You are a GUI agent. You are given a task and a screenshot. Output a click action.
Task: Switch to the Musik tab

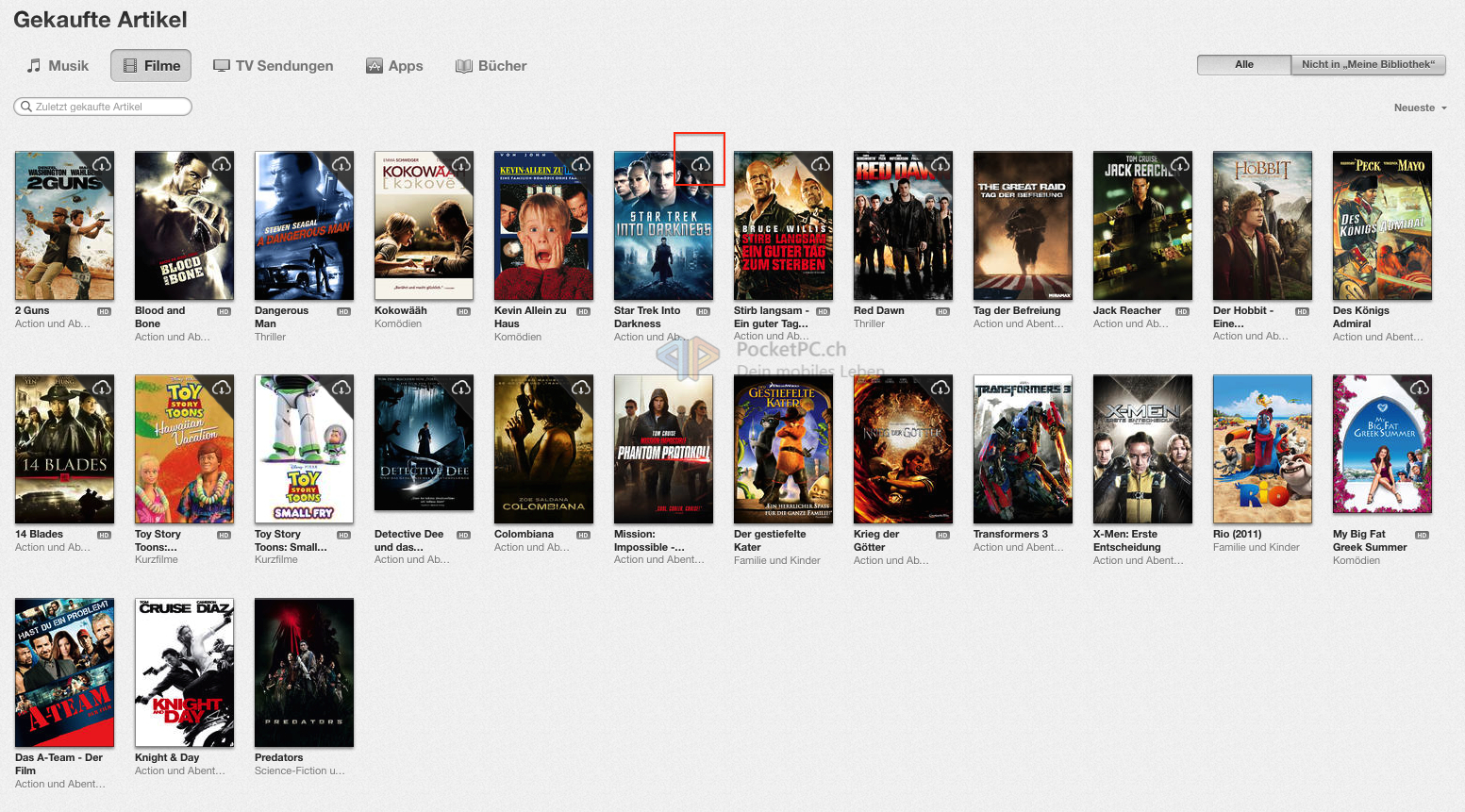click(x=58, y=65)
